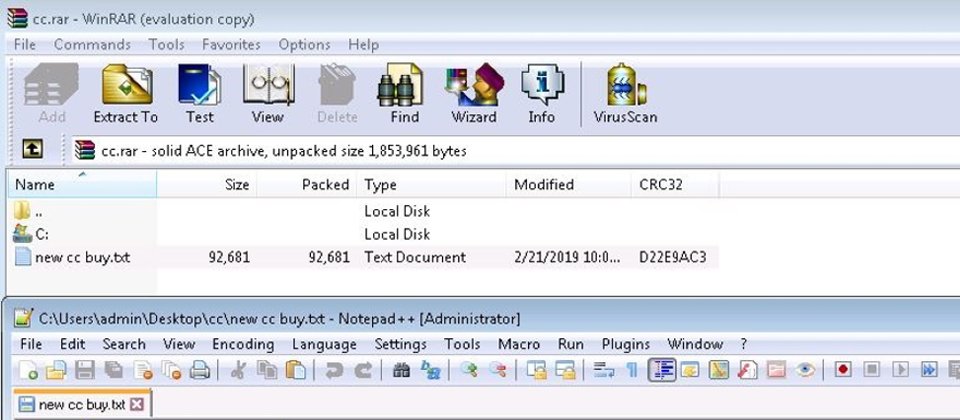Click the Notepad++ Print icon
Screen dimensions: 960x420
coord(199,370)
